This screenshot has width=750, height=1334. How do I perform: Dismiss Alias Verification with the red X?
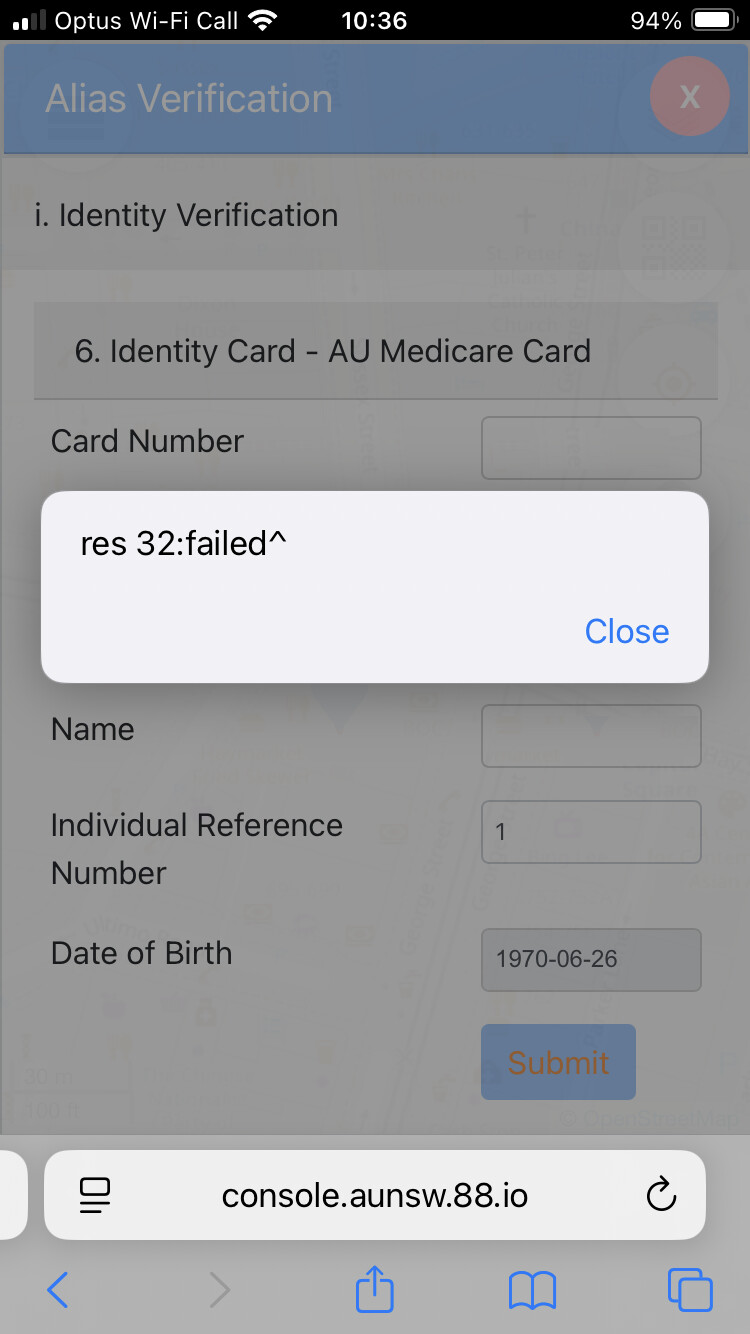click(x=689, y=96)
